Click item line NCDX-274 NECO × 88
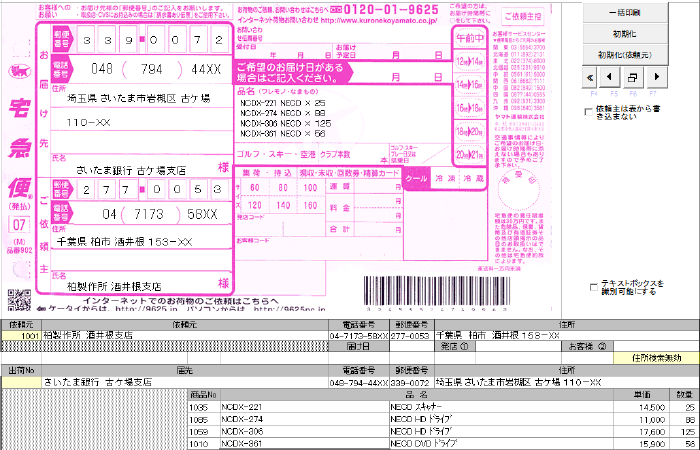700x450 pixels. click(x=283, y=113)
